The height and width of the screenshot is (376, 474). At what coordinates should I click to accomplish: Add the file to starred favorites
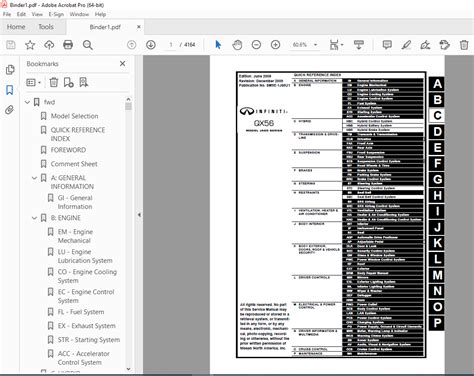click(30, 45)
